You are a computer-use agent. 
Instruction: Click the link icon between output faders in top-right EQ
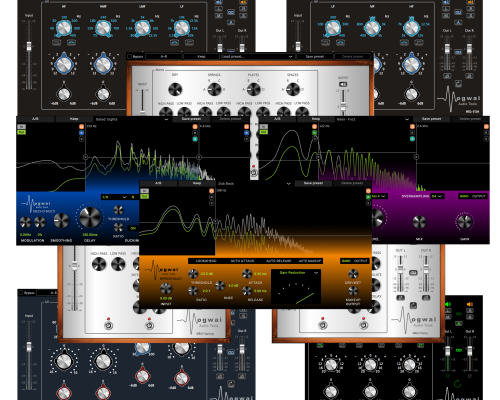click(458, 52)
